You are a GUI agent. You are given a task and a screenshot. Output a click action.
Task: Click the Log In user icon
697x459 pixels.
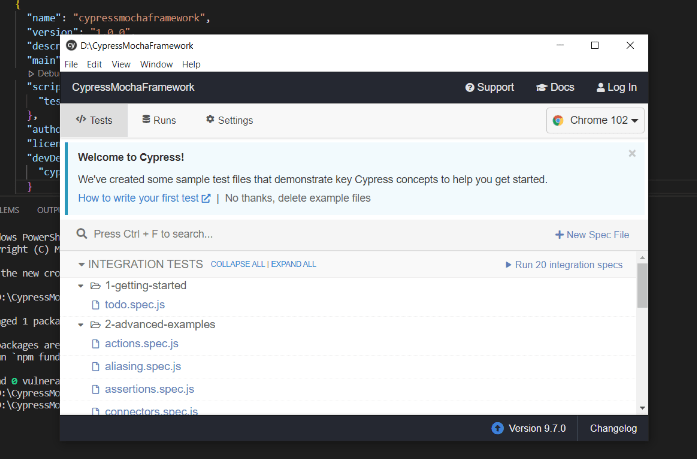point(601,88)
